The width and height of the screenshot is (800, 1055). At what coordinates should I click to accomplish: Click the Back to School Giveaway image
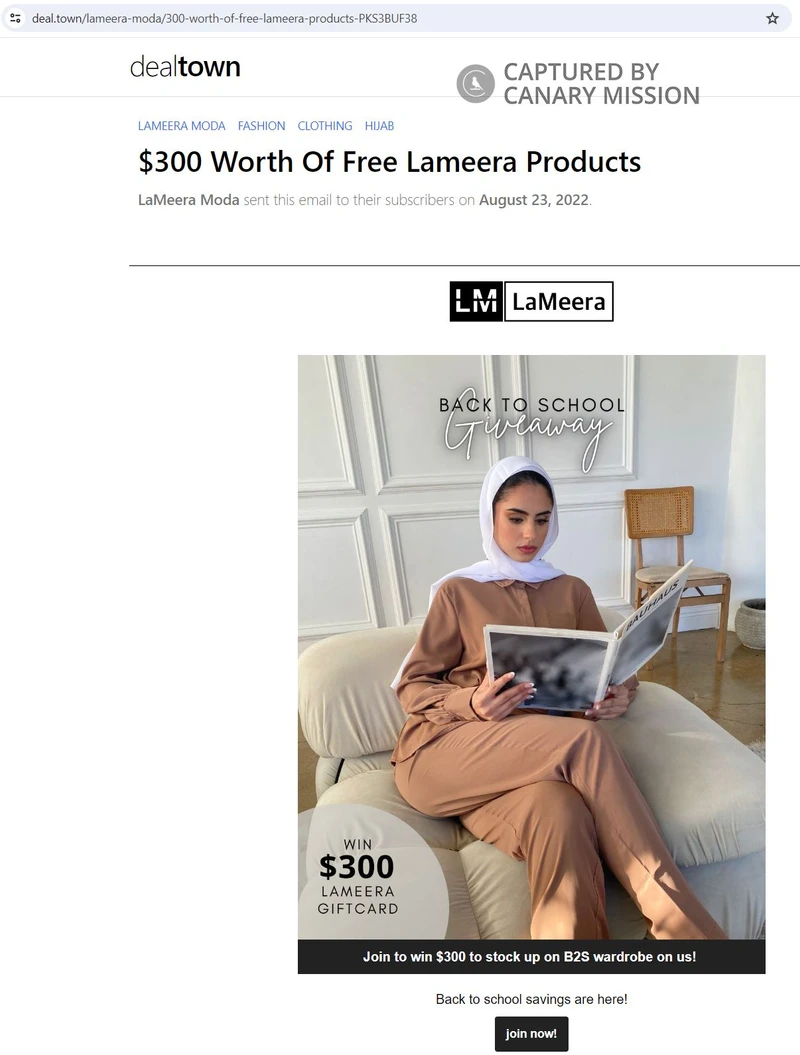click(532, 647)
